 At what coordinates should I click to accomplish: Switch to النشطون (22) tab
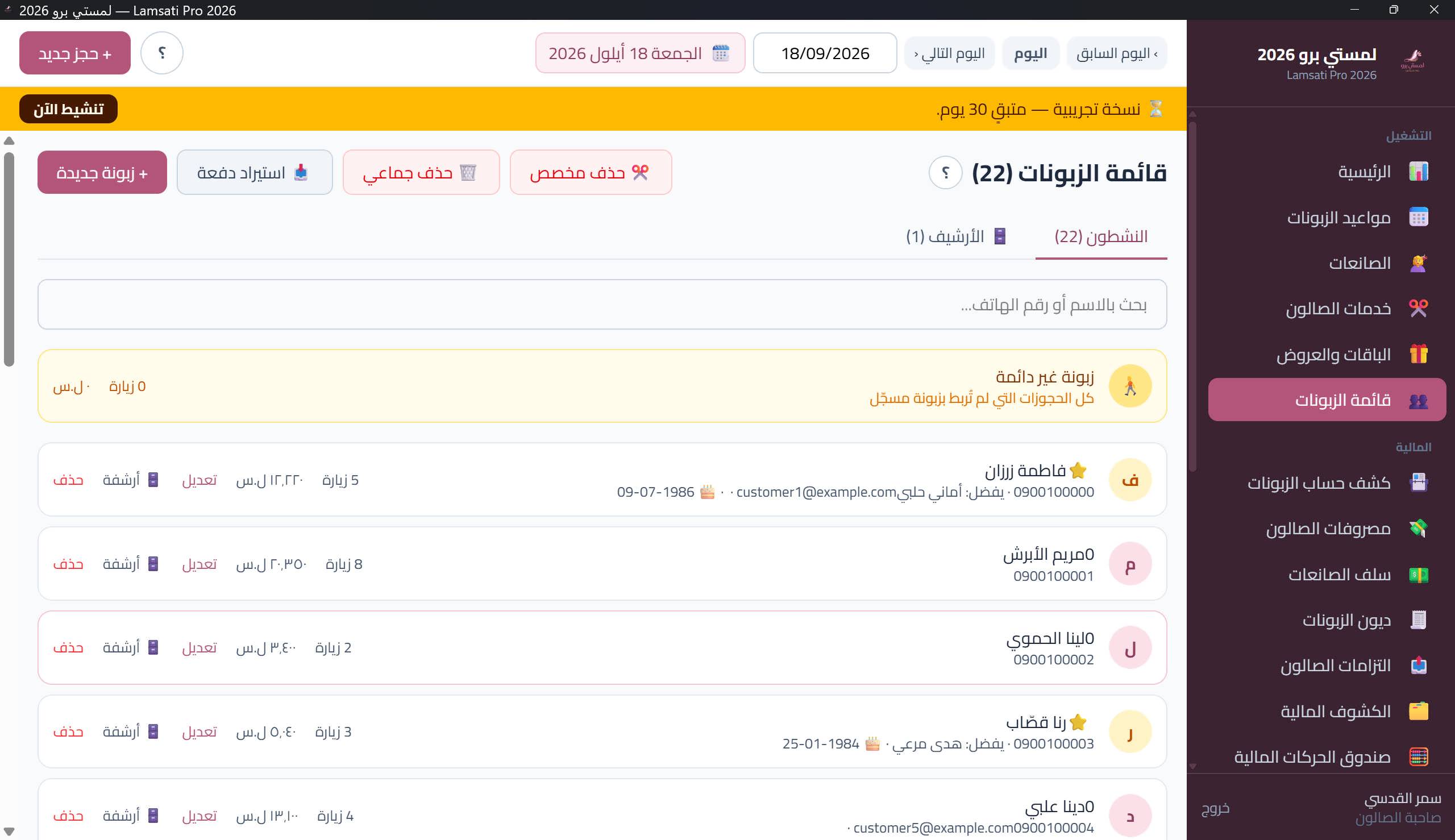click(1101, 236)
